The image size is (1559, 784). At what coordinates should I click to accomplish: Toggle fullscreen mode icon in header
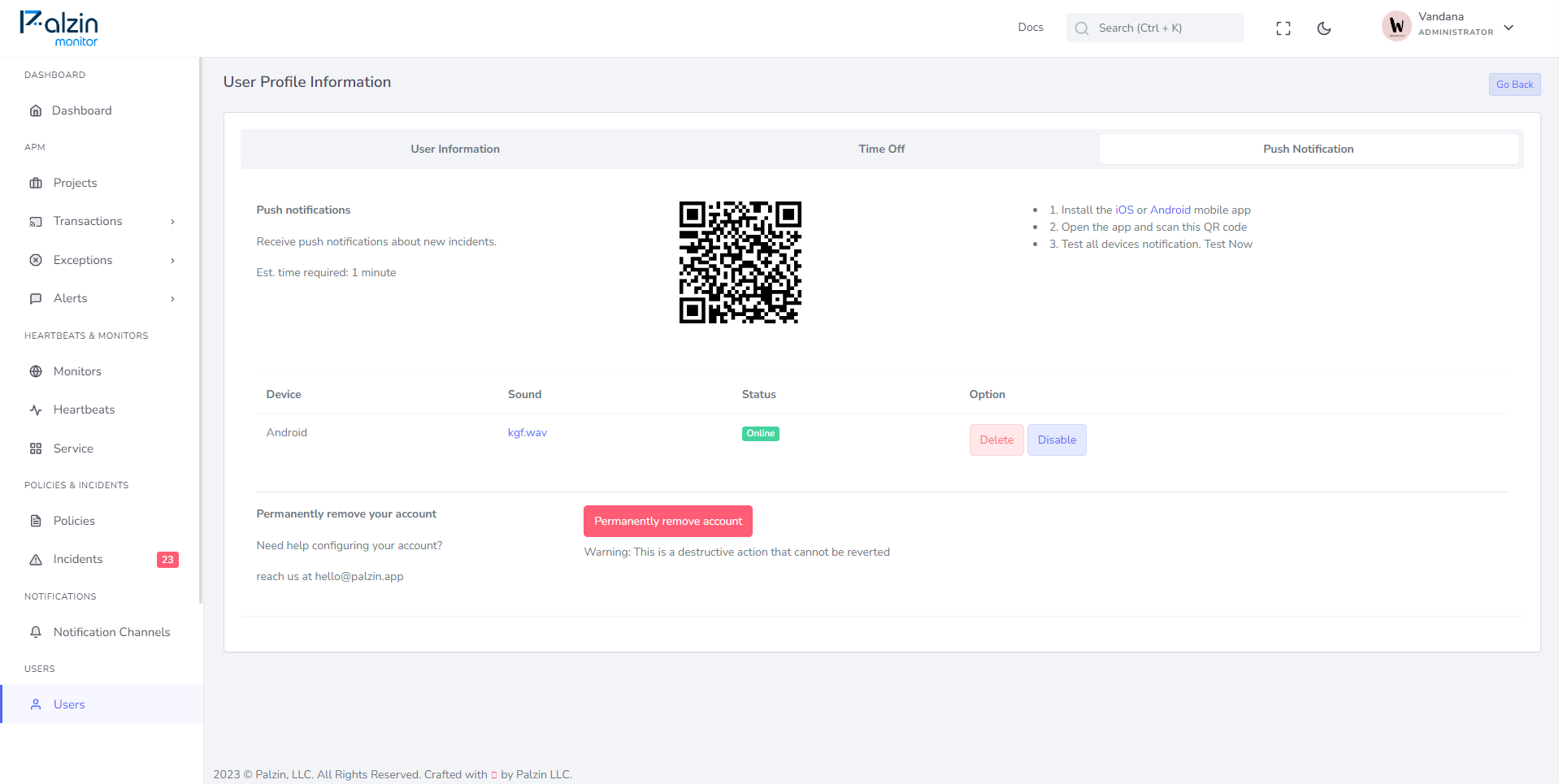[1283, 28]
